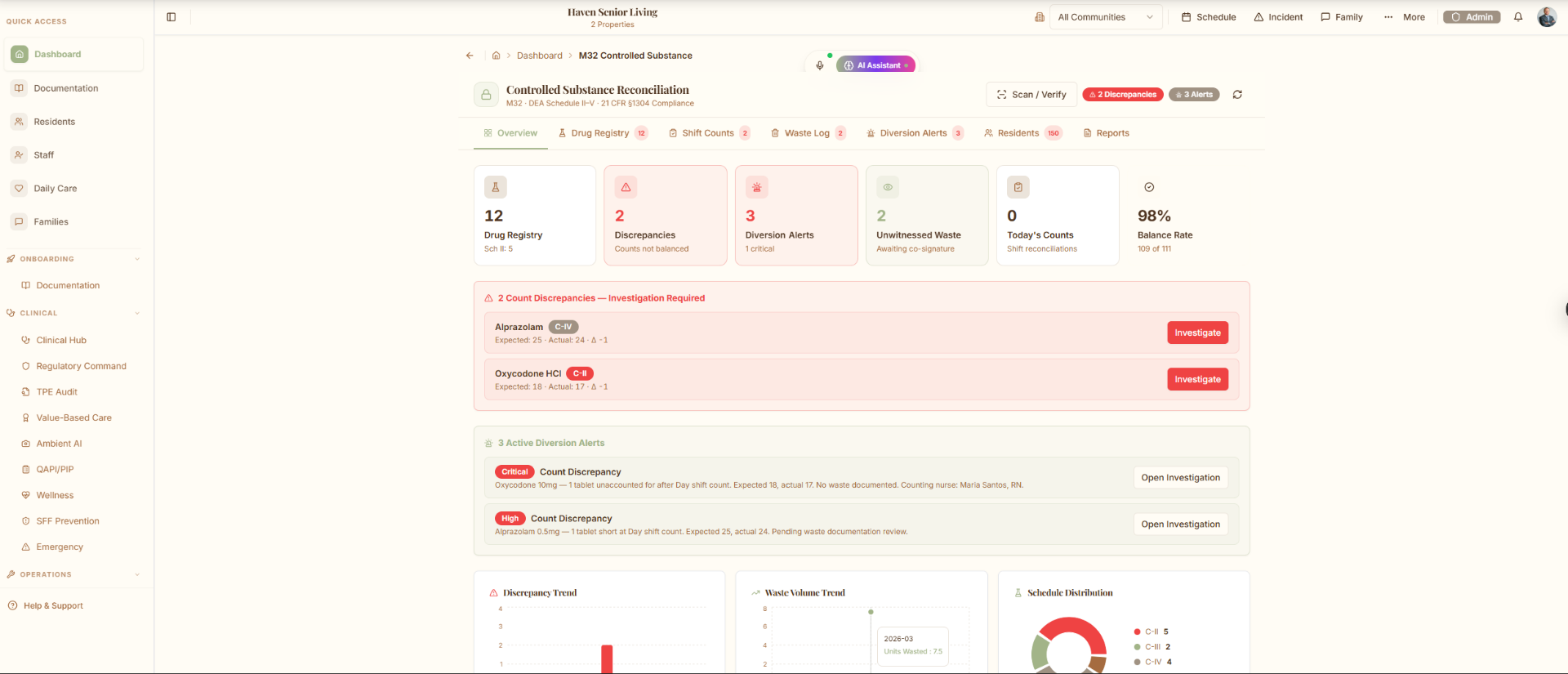Viewport: 1568px width, 674px height.
Task: Click the back arrow in breadcrumb
Action: pos(470,56)
